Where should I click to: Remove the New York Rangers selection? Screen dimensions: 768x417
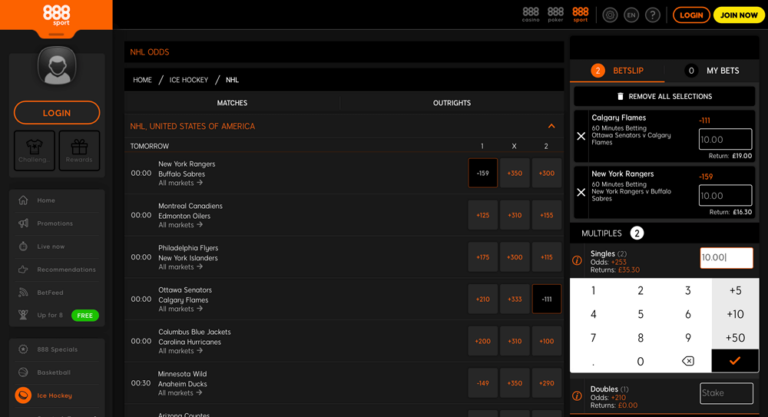coord(581,193)
